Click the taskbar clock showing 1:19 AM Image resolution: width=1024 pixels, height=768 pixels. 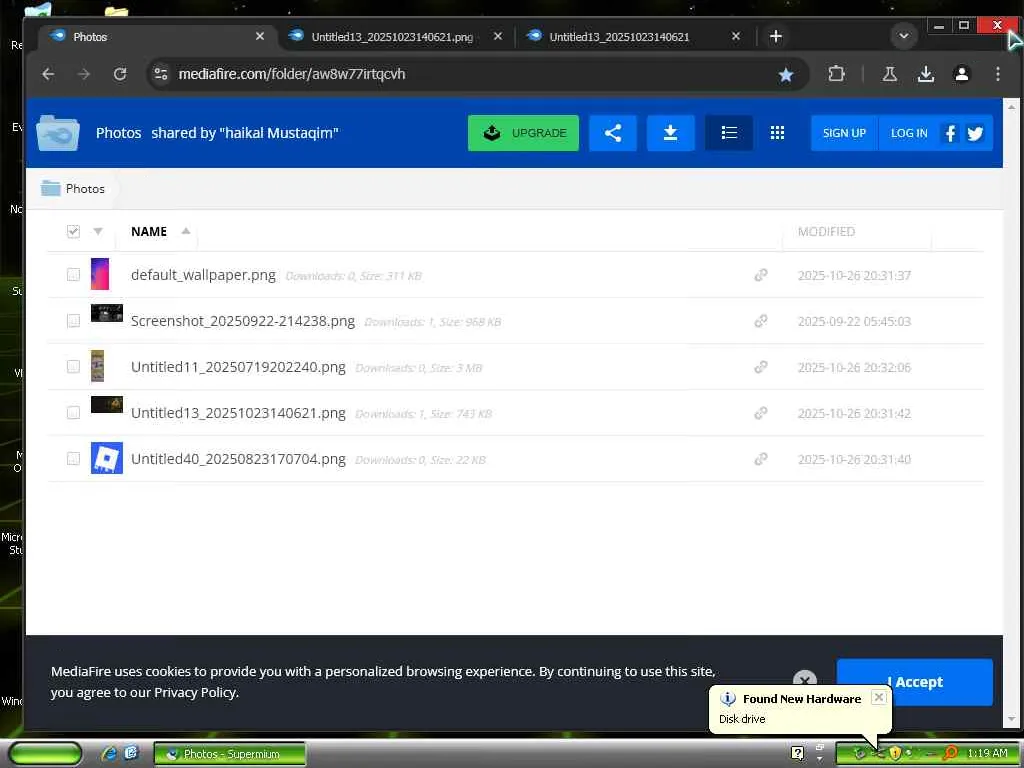tap(987, 753)
